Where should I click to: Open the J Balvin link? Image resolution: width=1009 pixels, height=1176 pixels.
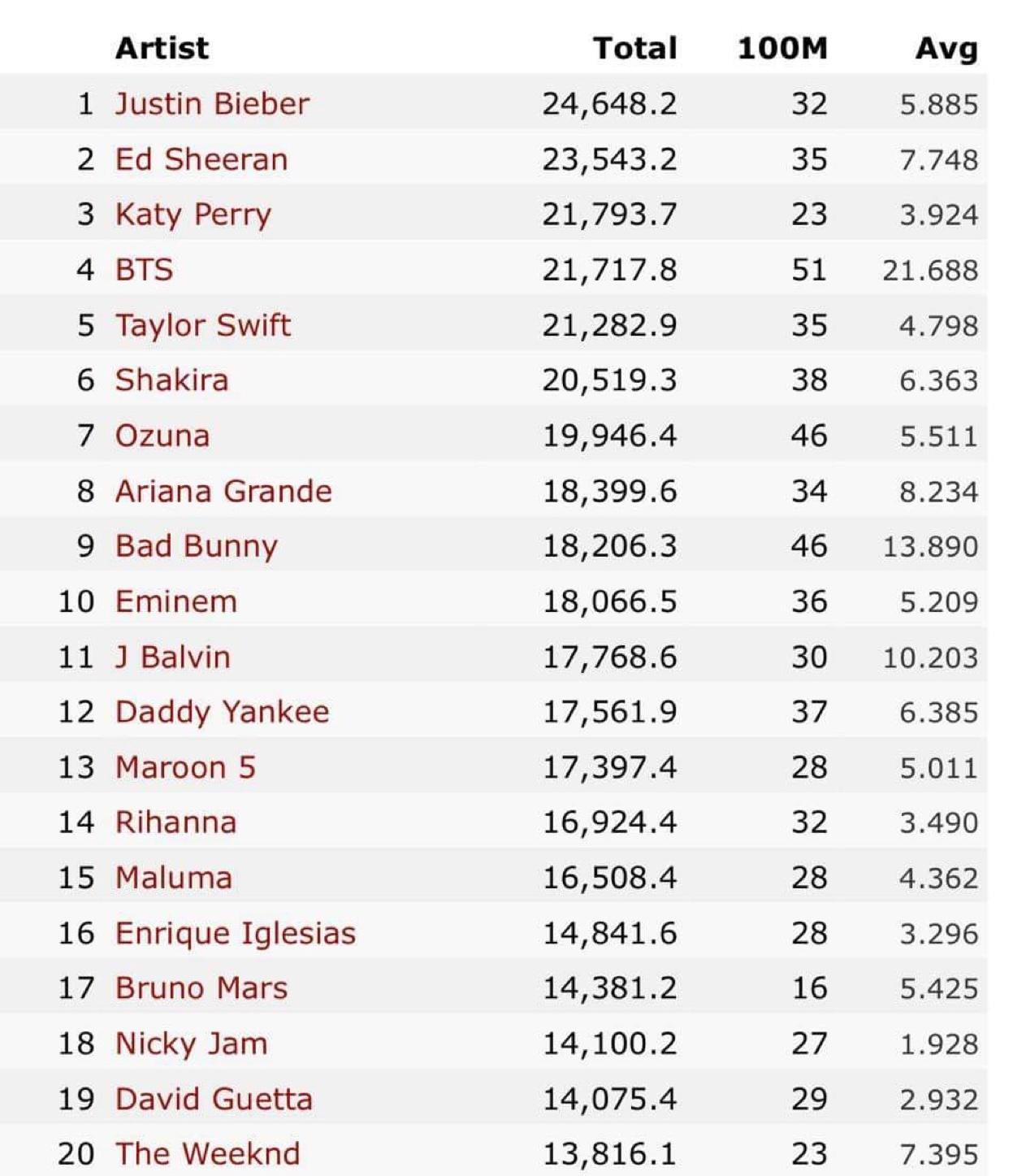pos(173,657)
